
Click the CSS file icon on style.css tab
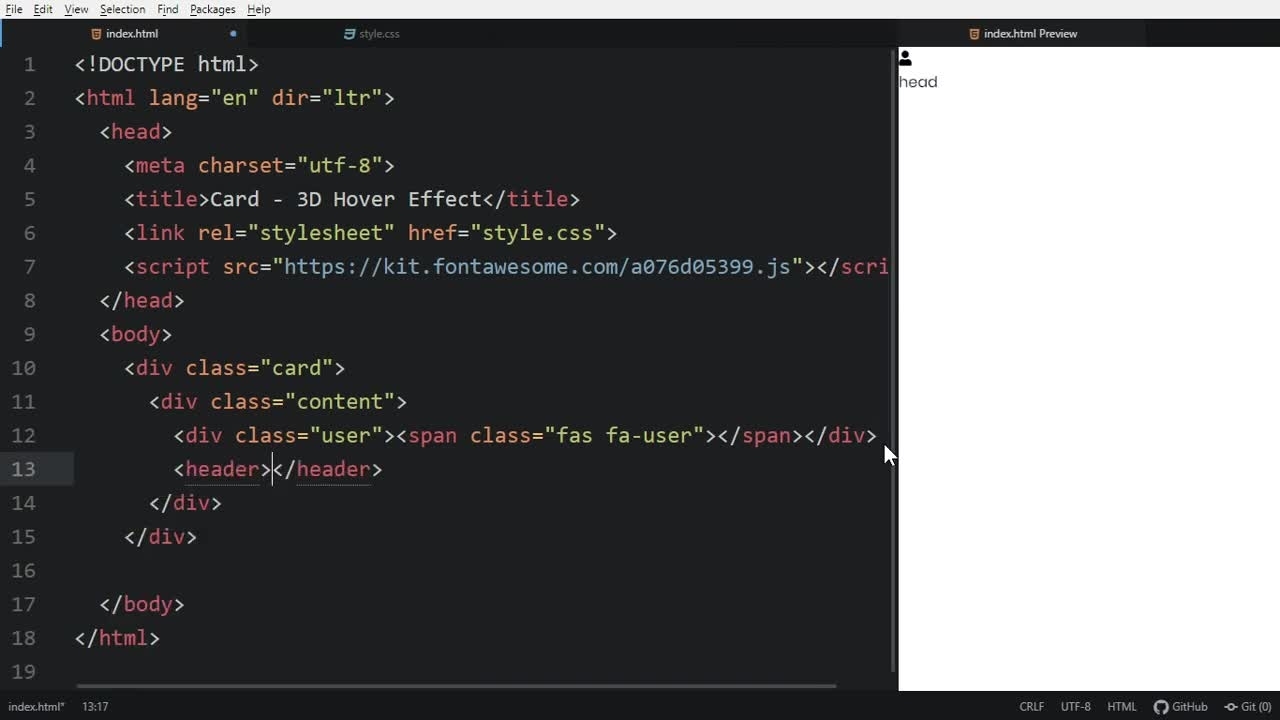coord(349,34)
